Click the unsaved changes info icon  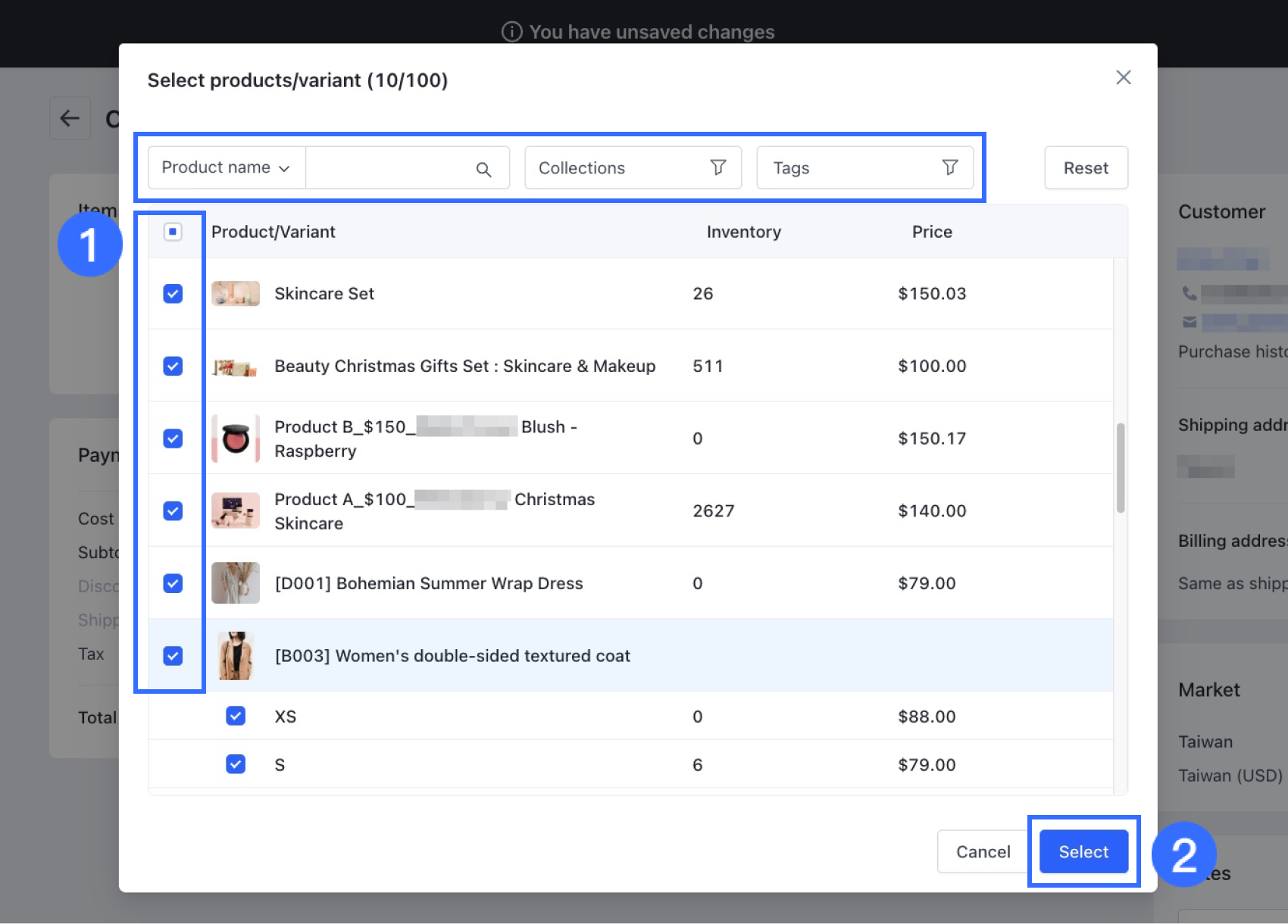point(512,32)
